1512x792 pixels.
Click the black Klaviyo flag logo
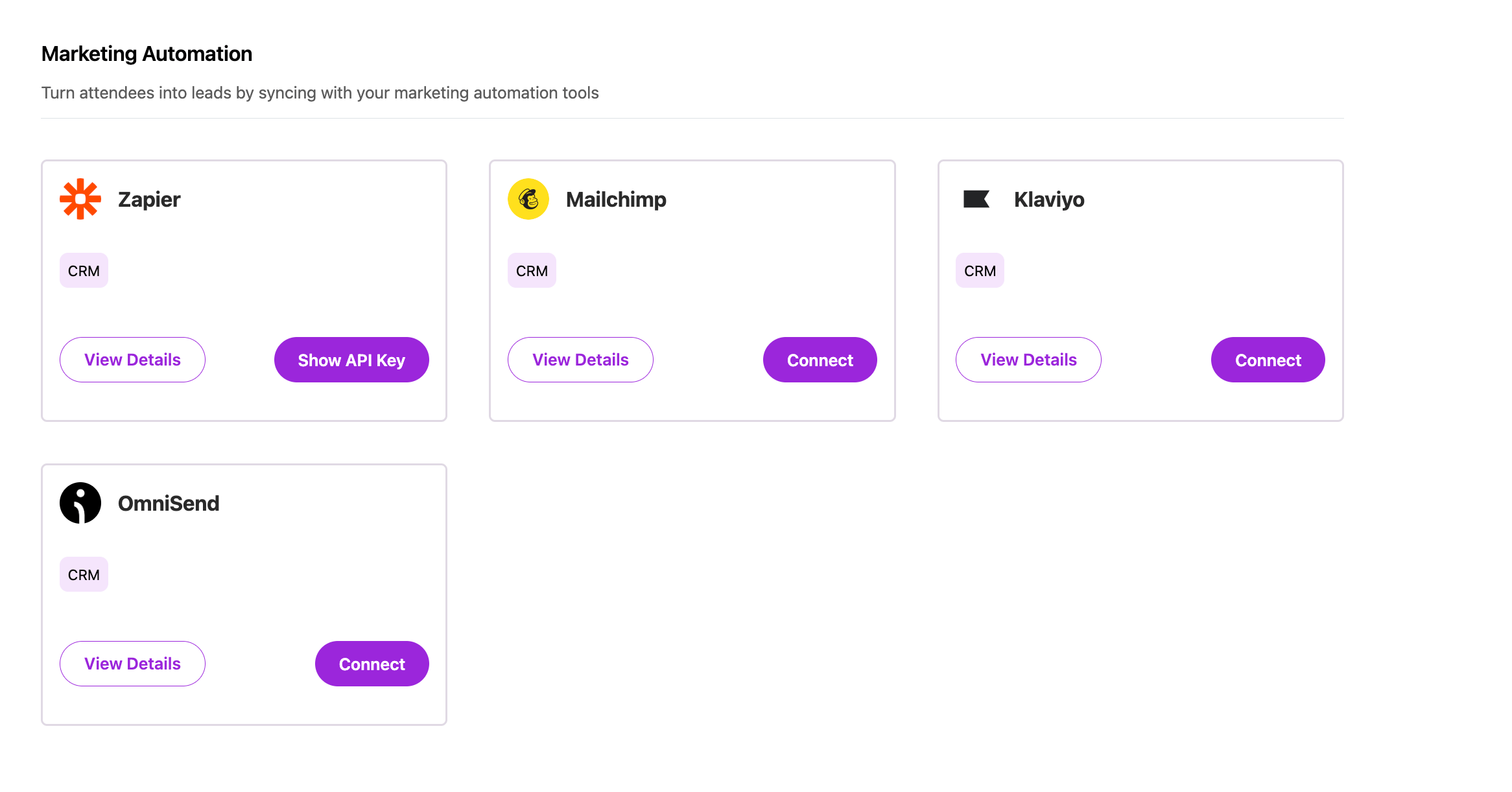tap(976, 199)
